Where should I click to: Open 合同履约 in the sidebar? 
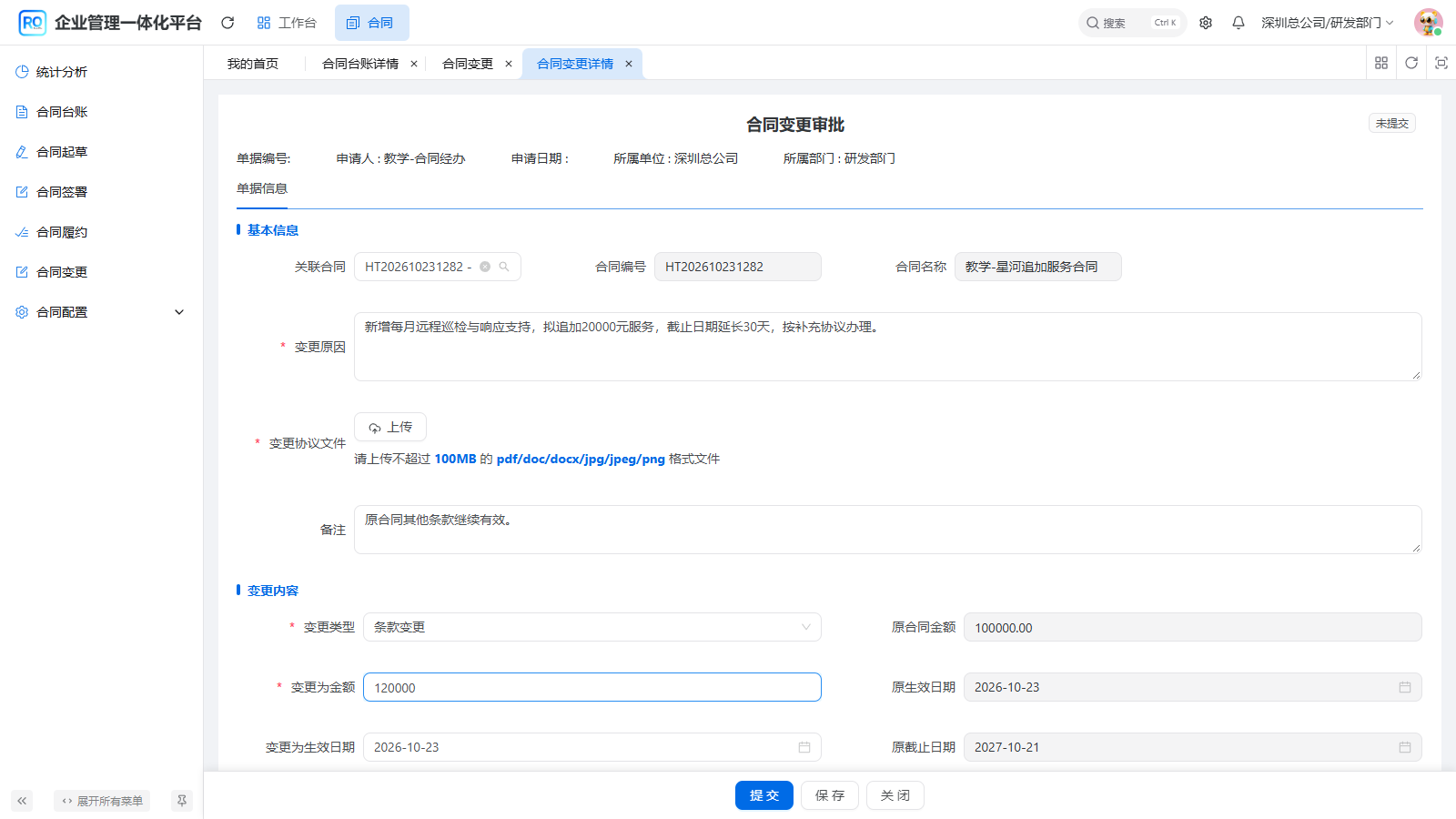click(x=102, y=232)
